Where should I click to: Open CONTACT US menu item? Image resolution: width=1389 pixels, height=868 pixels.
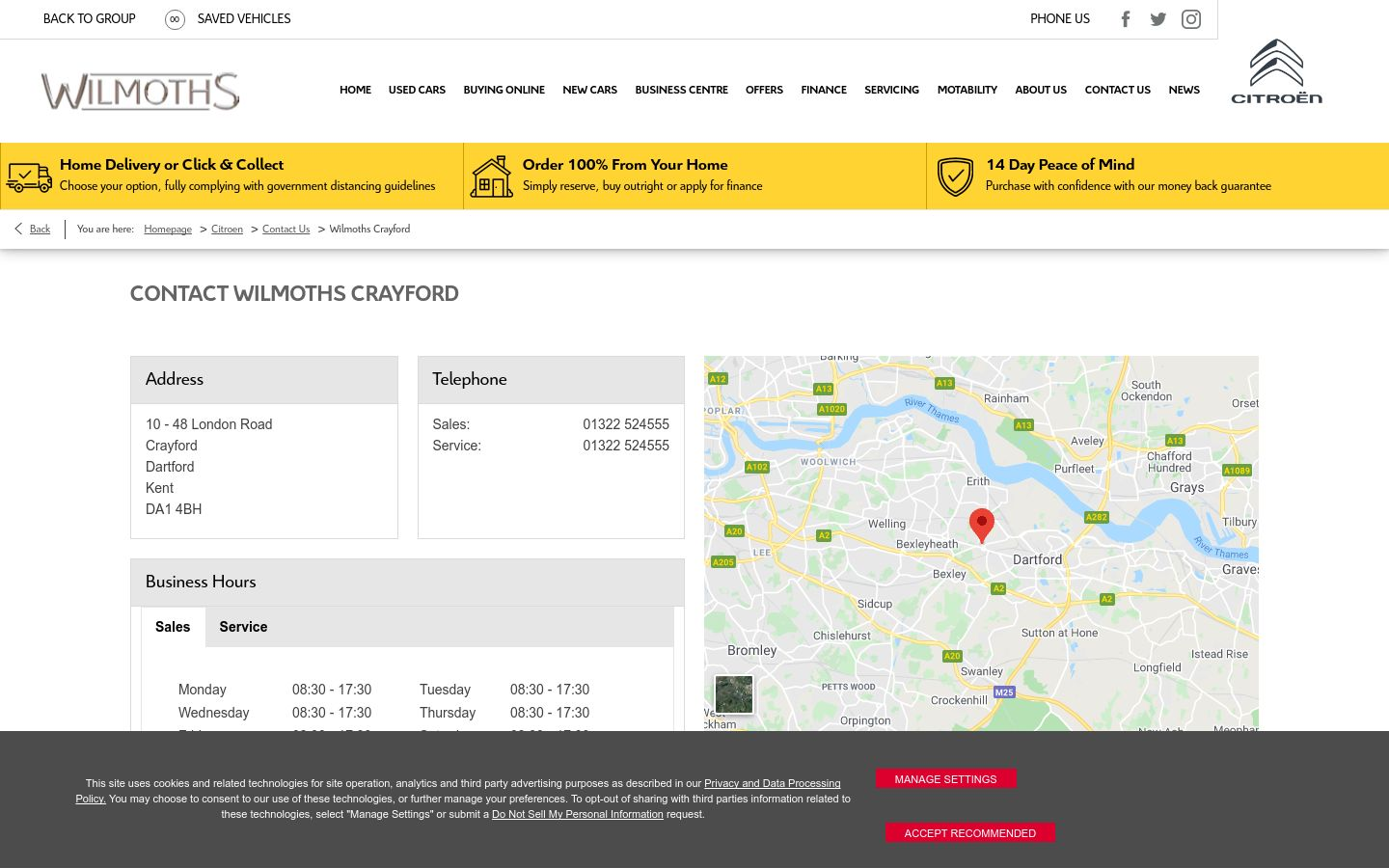click(x=1117, y=90)
